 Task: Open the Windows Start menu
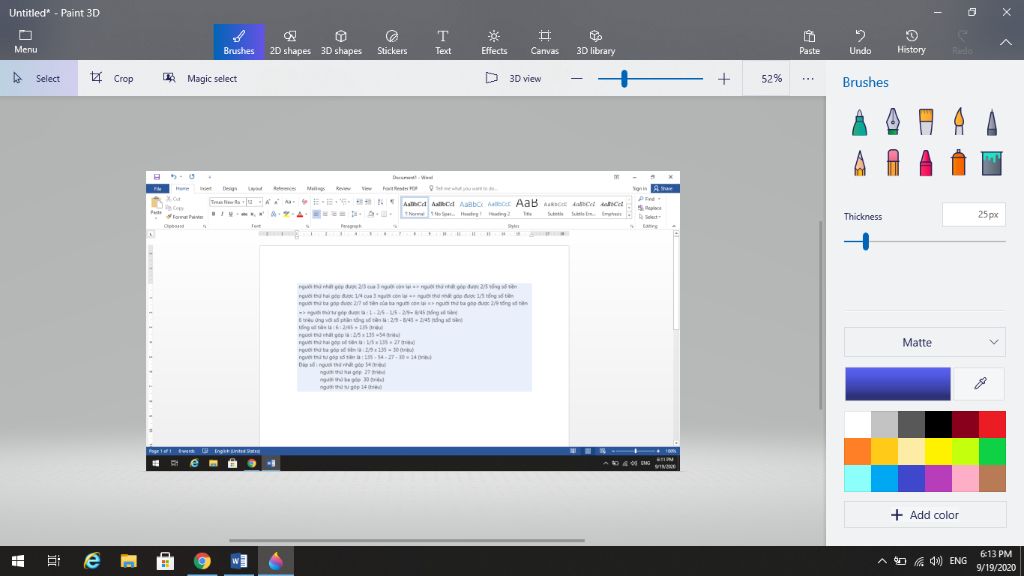[18, 561]
